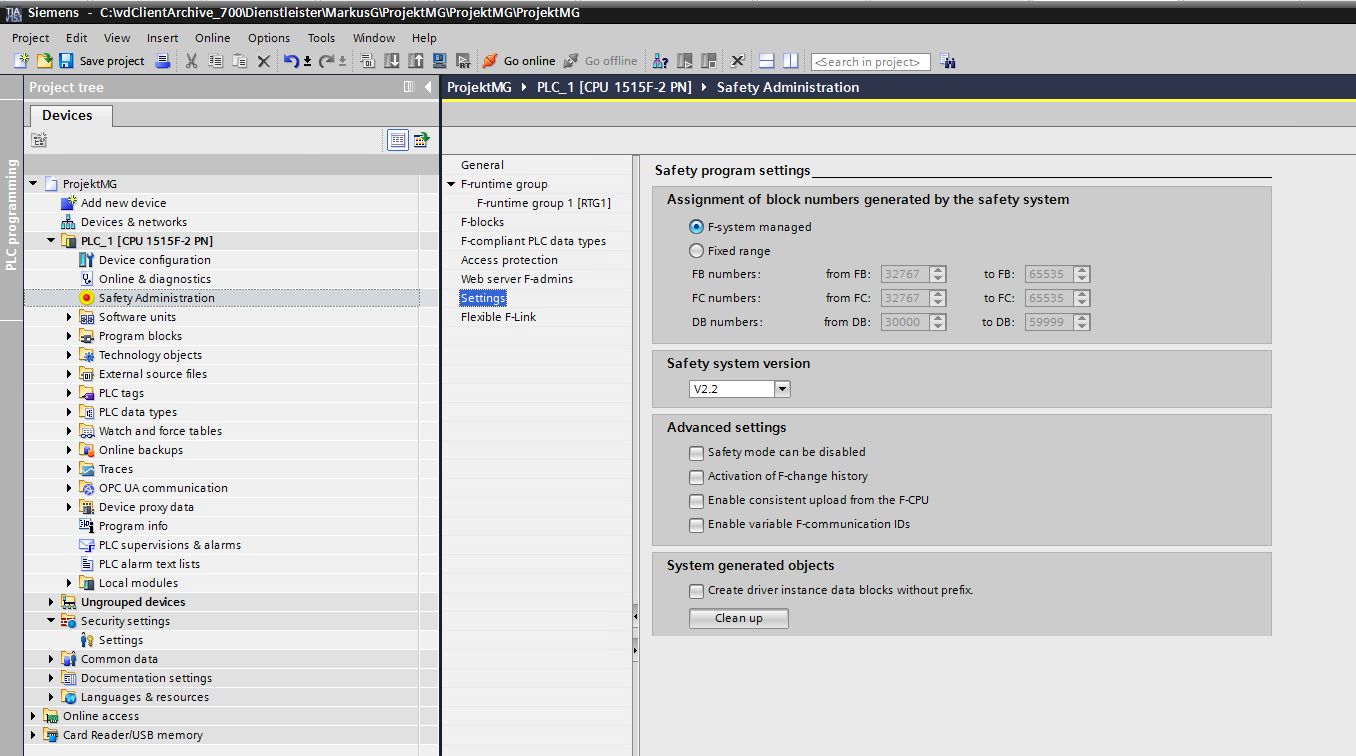Click the download to device icon
The height and width of the screenshot is (756, 1356).
[392, 61]
